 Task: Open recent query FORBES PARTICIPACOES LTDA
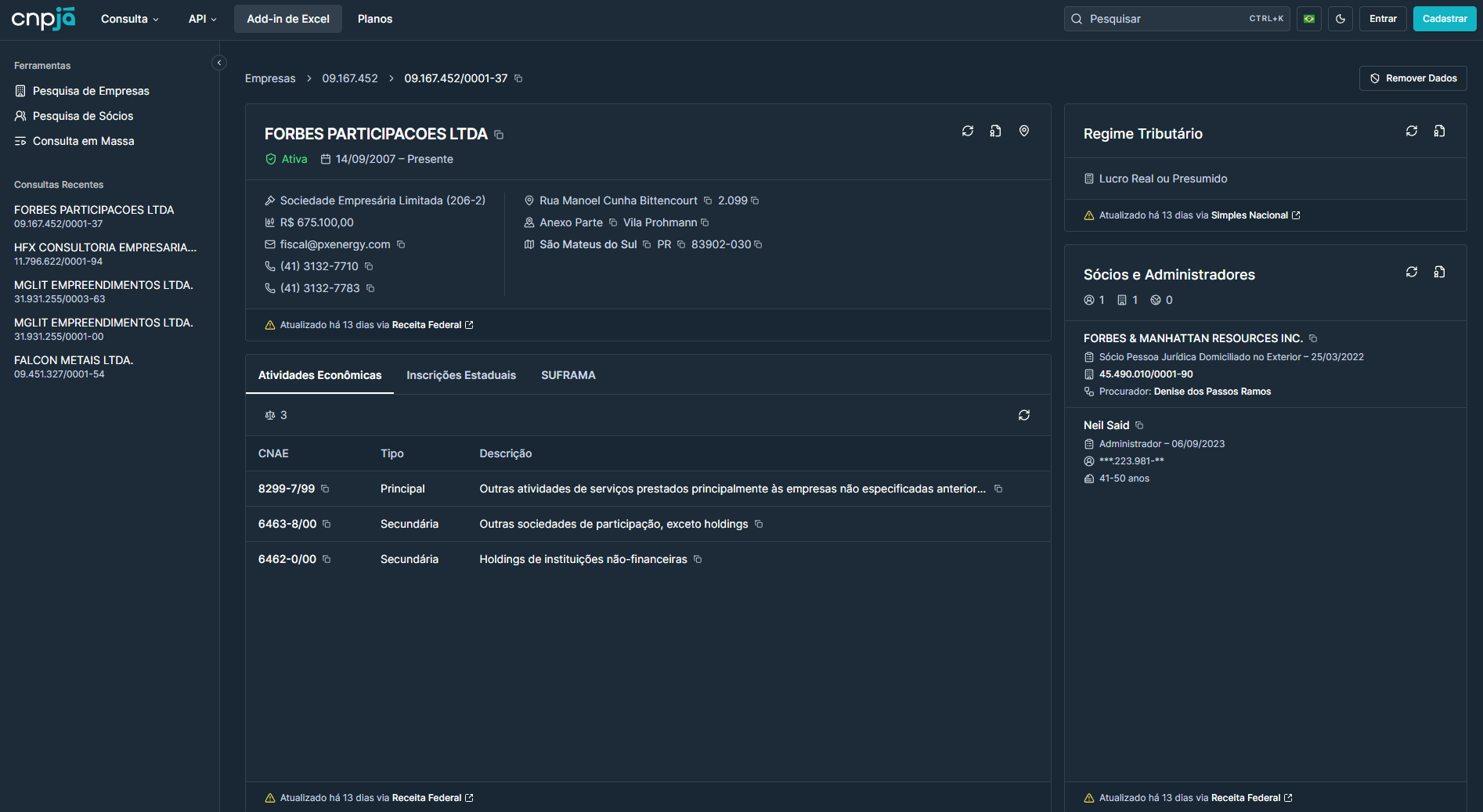(x=94, y=216)
